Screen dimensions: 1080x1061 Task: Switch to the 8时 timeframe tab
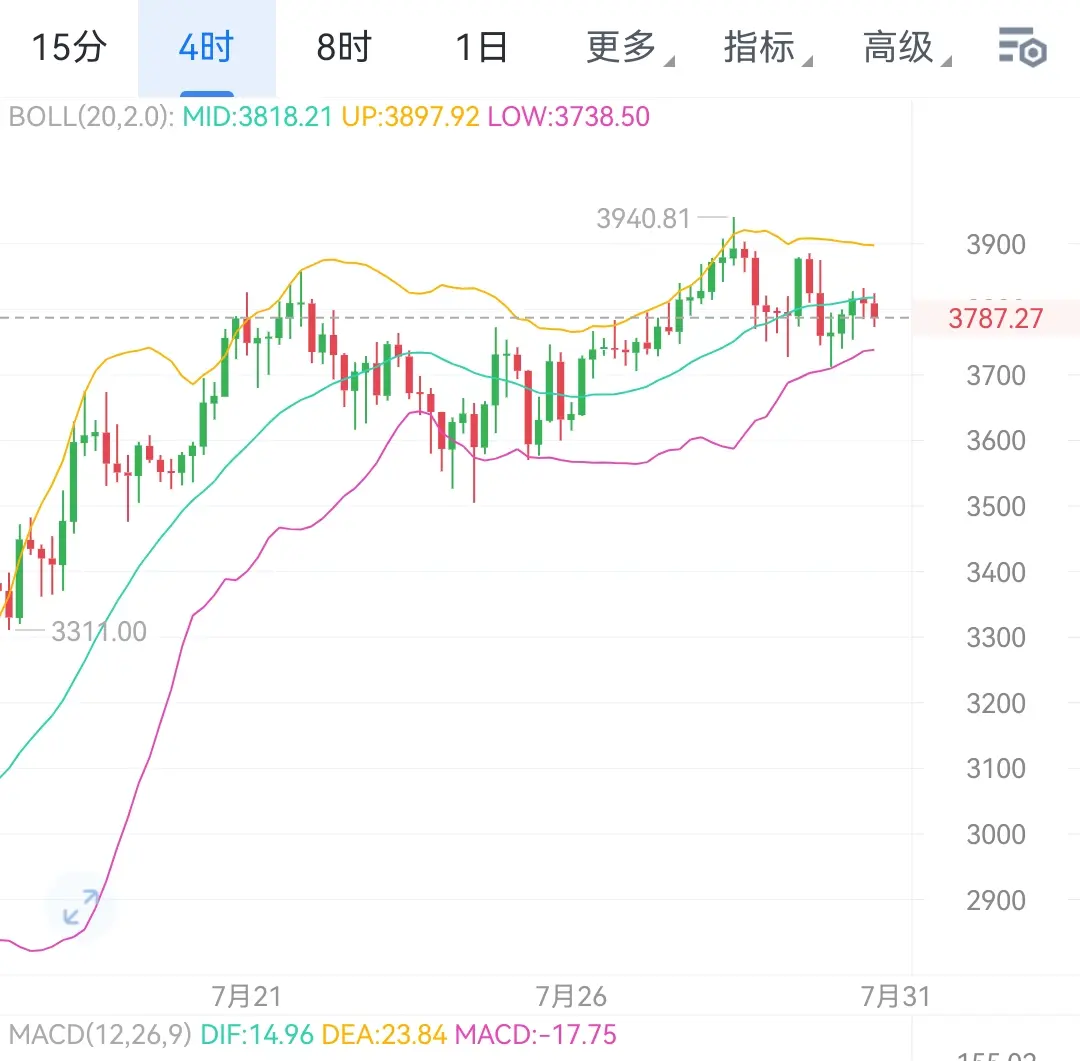[x=344, y=48]
